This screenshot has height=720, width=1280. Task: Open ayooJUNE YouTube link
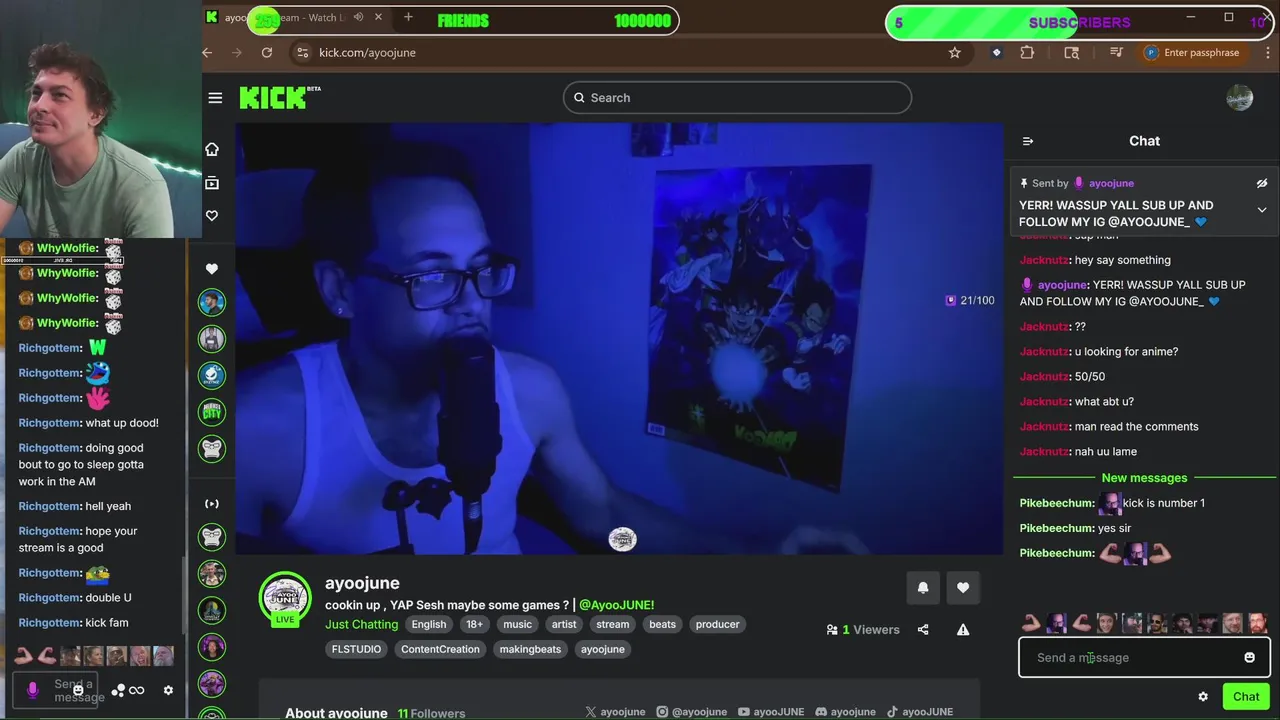(x=771, y=712)
